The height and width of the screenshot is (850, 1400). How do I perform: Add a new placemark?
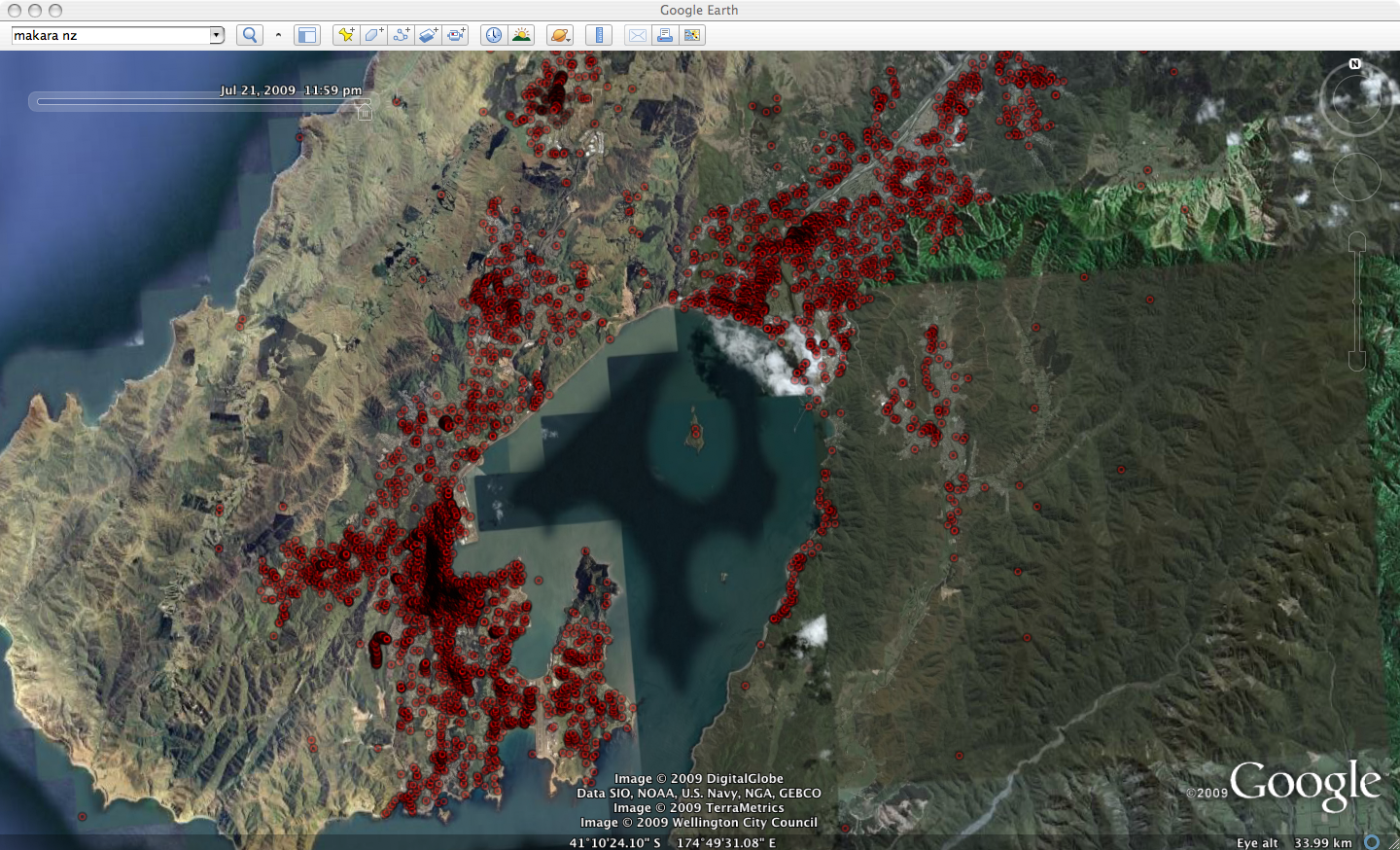(345, 35)
